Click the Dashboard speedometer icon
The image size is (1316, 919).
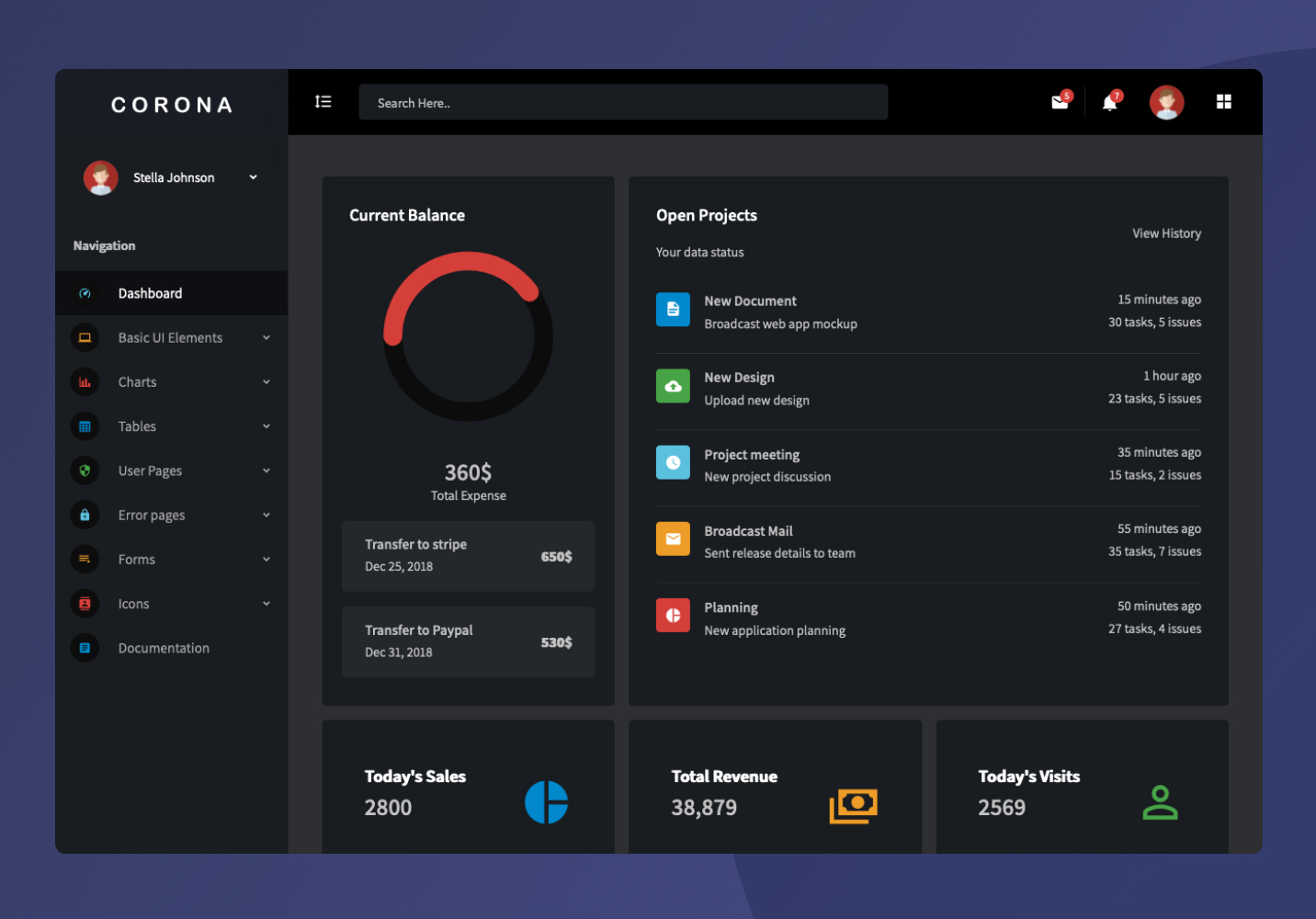[85, 293]
